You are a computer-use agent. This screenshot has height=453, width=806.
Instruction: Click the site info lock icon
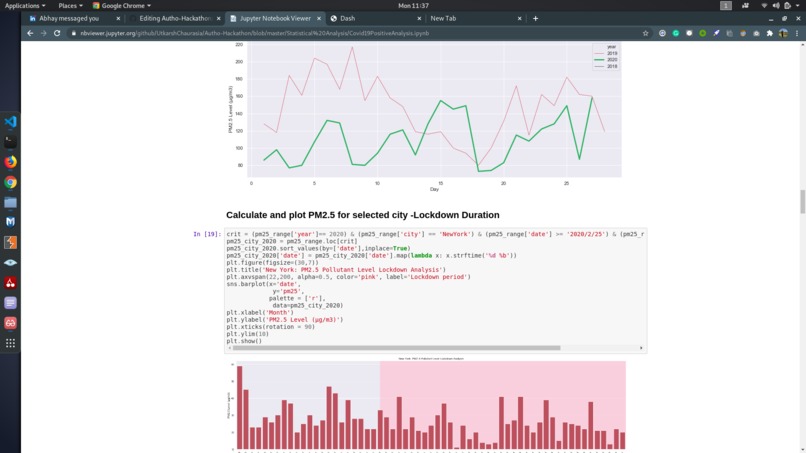coord(74,33)
